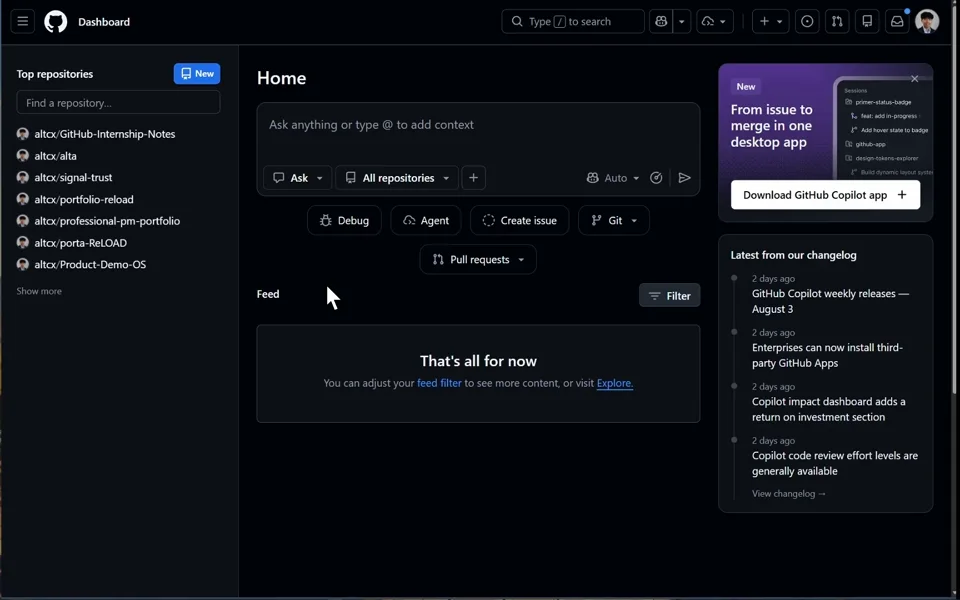This screenshot has width=960, height=600.
Task: Open GitHub Copilot weekly releases changelog entry
Action: tap(830, 301)
